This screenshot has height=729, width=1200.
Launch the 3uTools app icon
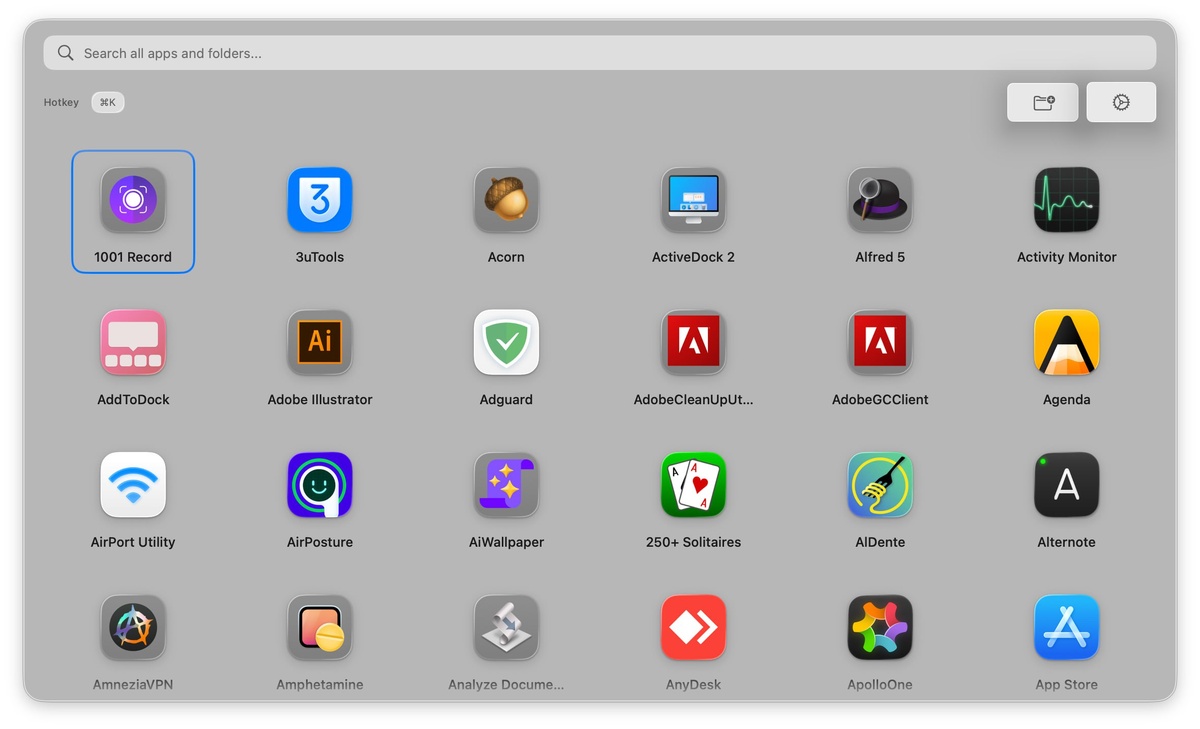pos(320,200)
